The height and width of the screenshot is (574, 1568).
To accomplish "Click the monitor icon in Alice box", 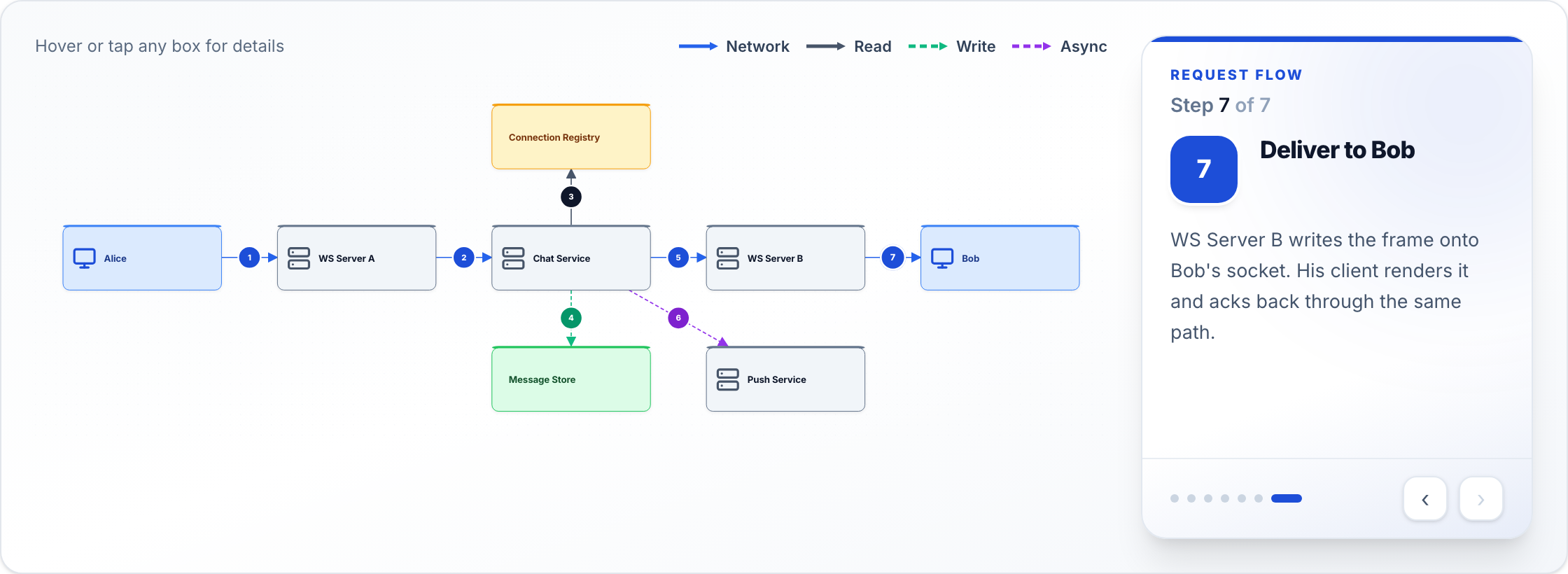I will pyautogui.click(x=85, y=258).
